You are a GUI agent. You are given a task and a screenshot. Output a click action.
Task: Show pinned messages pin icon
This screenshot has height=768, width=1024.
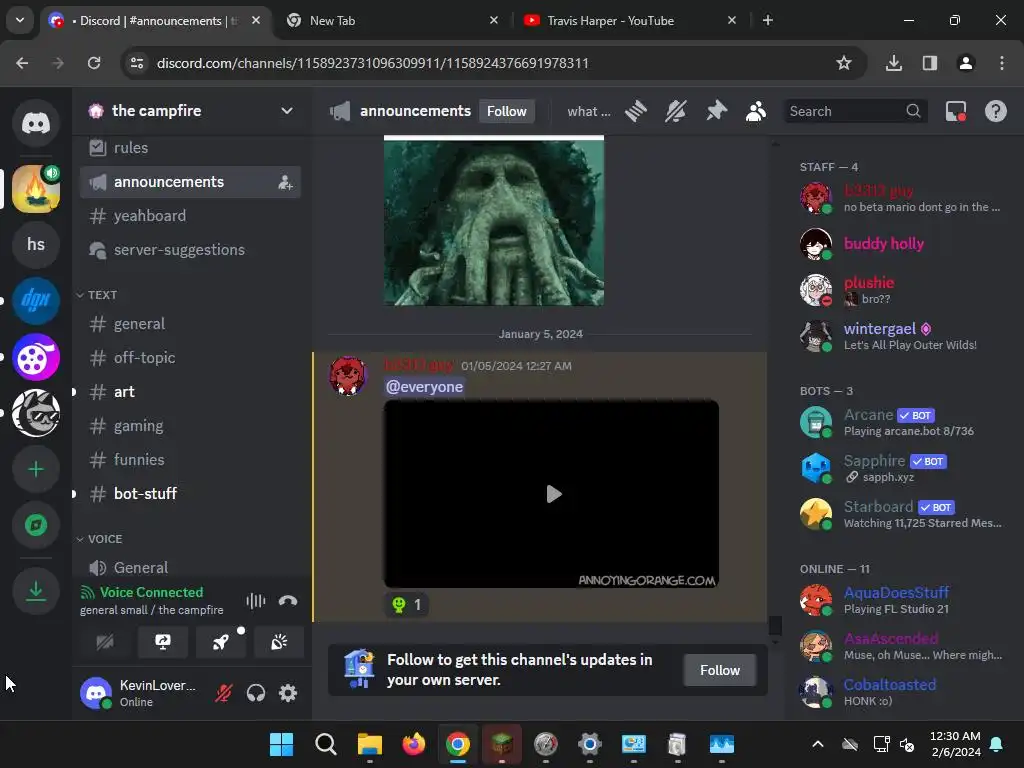(716, 111)
